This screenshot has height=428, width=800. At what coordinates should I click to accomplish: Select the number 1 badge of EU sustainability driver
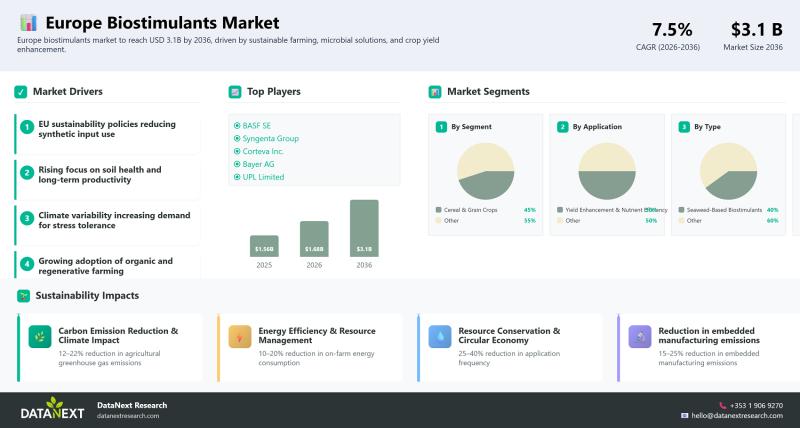[x=28, y=130]
